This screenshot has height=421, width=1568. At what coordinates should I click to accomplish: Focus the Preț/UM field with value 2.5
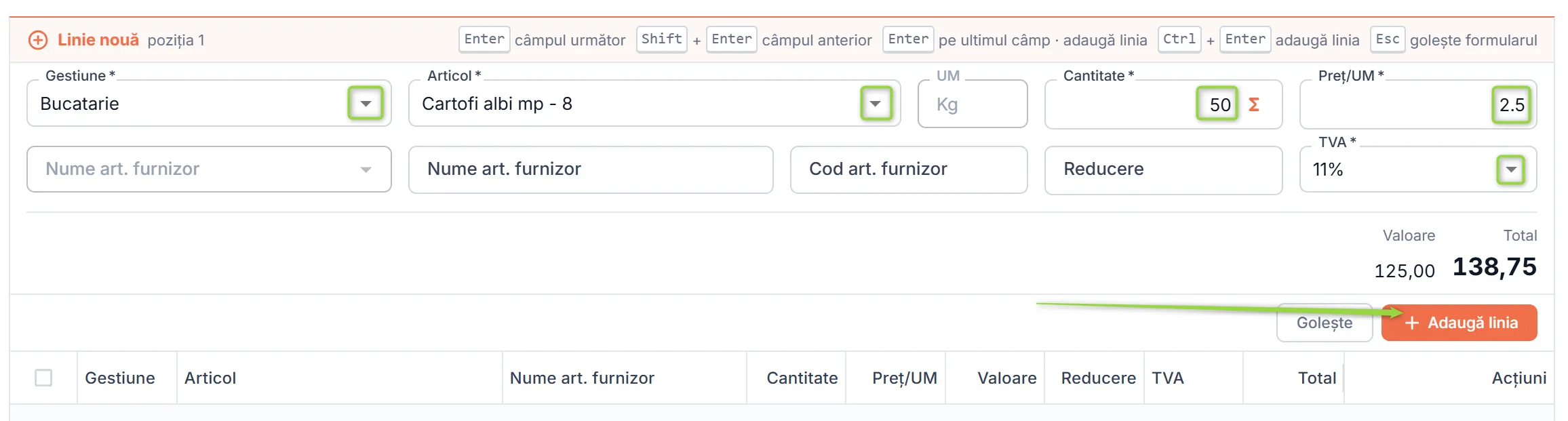pyautogui.click(x=1418, y=104)
